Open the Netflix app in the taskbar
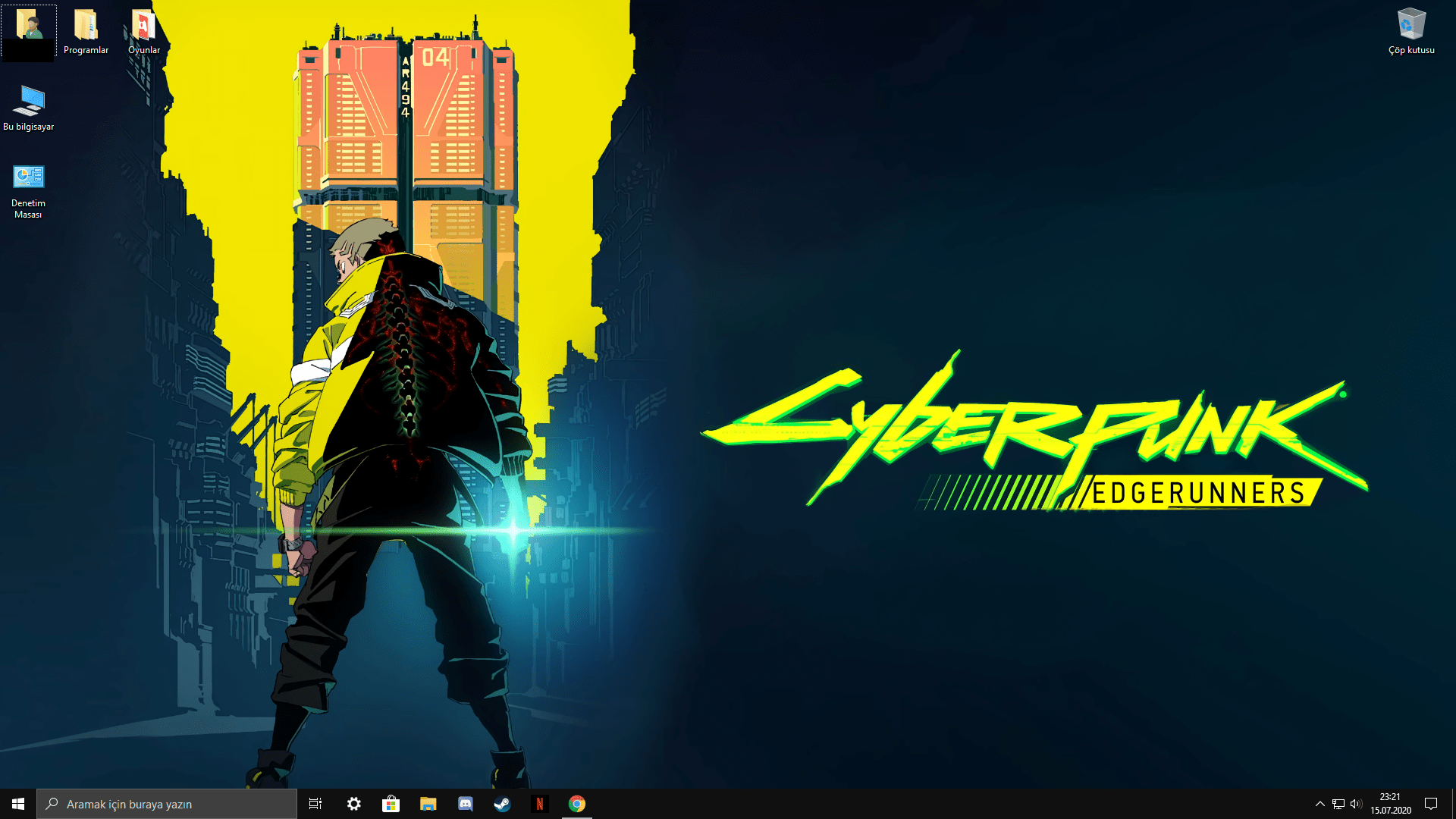The image size is (1456, 819). pos(539,804)
